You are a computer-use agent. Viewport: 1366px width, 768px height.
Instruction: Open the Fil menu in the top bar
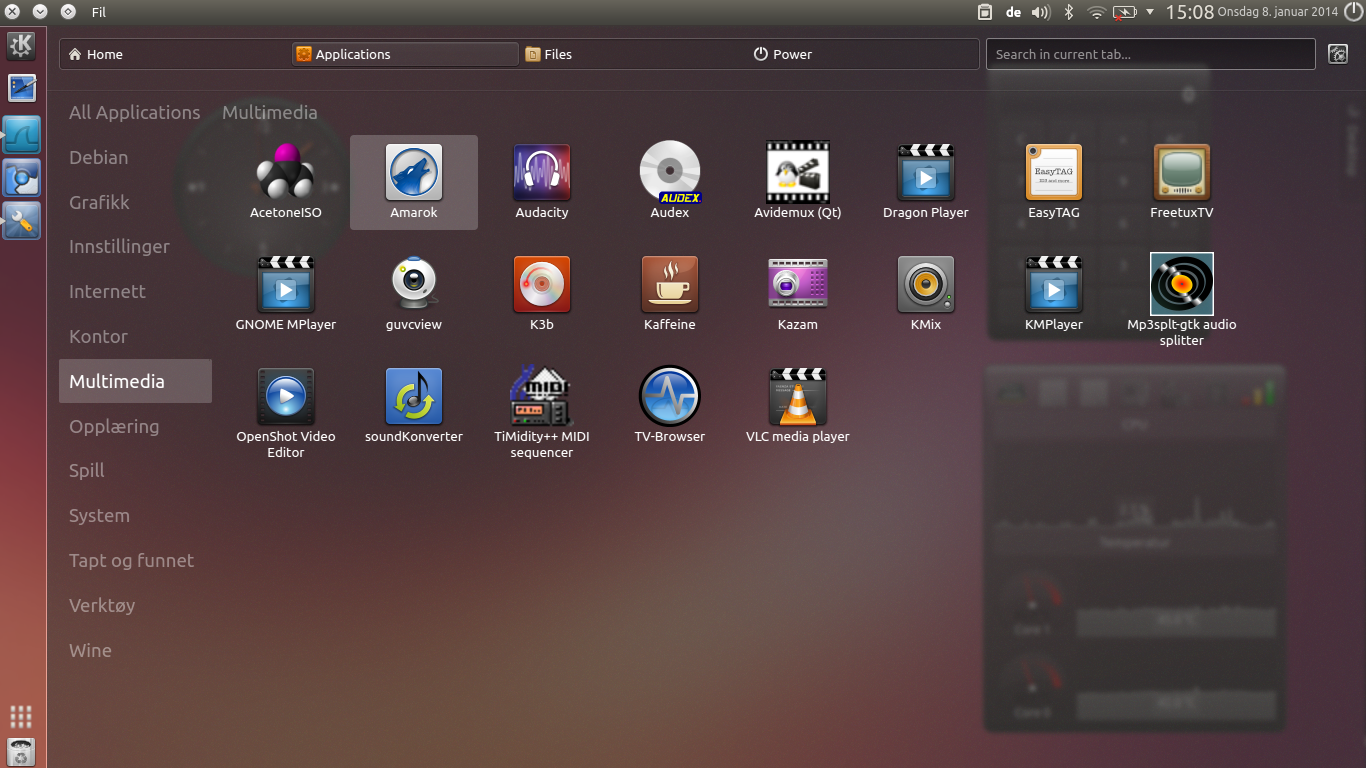pyautogui.click(x=99, y=12)
